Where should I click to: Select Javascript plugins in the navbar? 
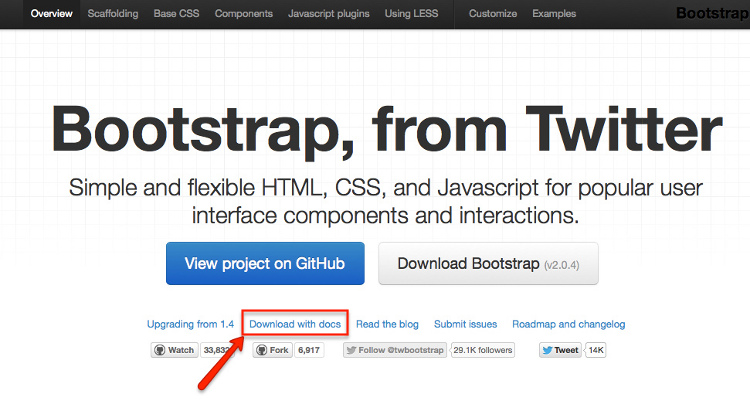point(328,14)
